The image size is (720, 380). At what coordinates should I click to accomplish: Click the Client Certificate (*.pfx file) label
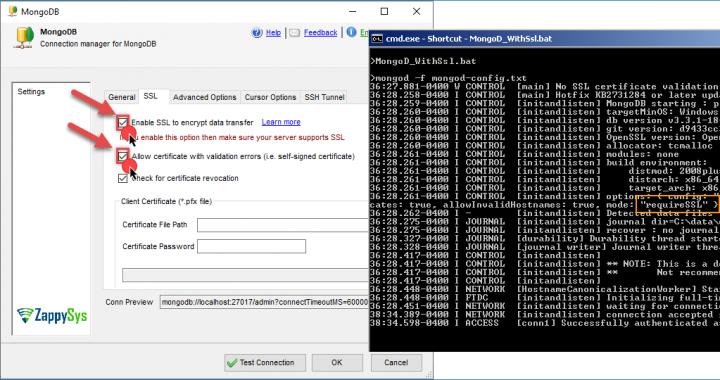[x=166, y=201]
